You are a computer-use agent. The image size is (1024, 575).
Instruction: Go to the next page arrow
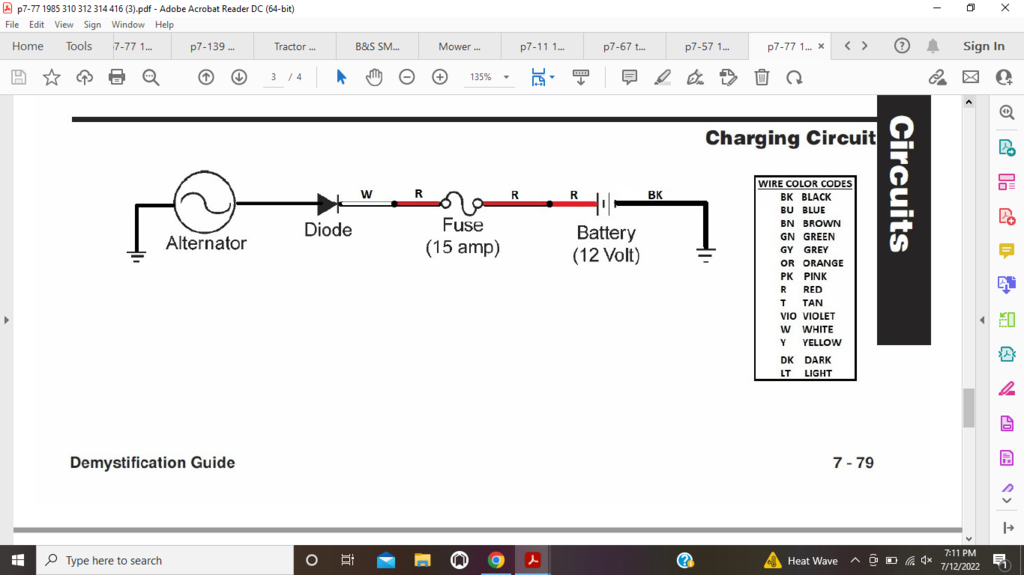point(239,77)
